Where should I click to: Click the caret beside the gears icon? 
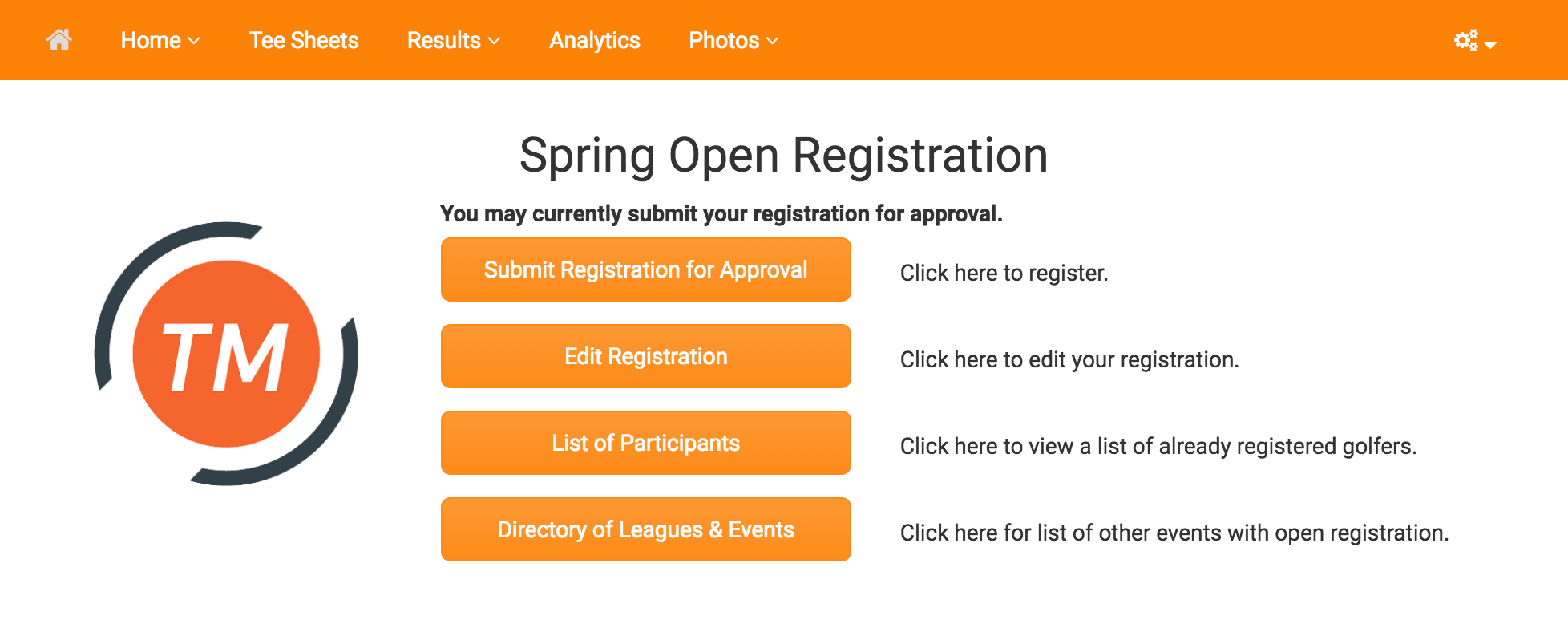click(x=1490, y=45)
